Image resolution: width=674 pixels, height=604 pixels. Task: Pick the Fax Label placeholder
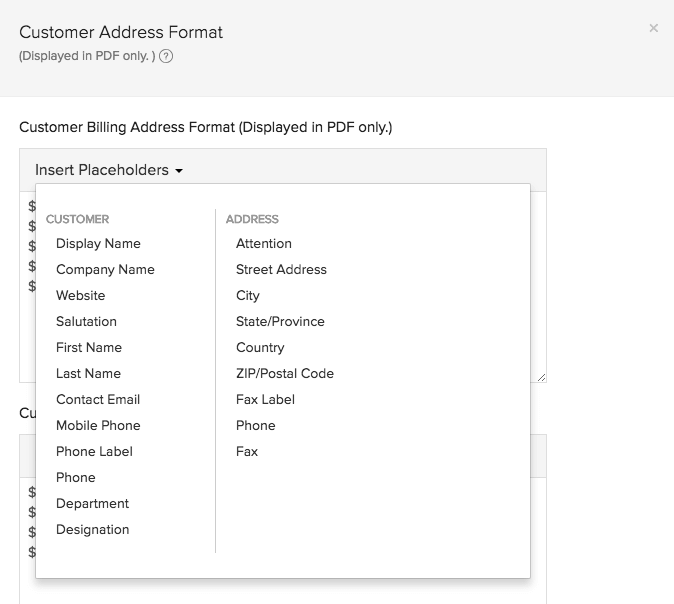(x=265, y=399)
